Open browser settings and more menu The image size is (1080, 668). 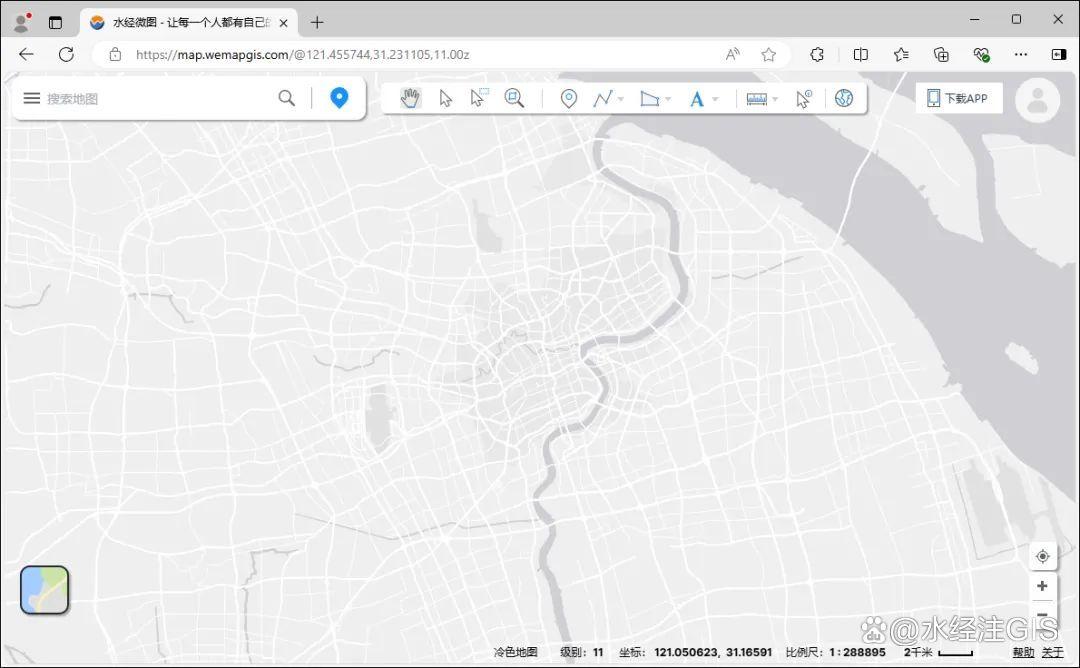click(1021, 54)
